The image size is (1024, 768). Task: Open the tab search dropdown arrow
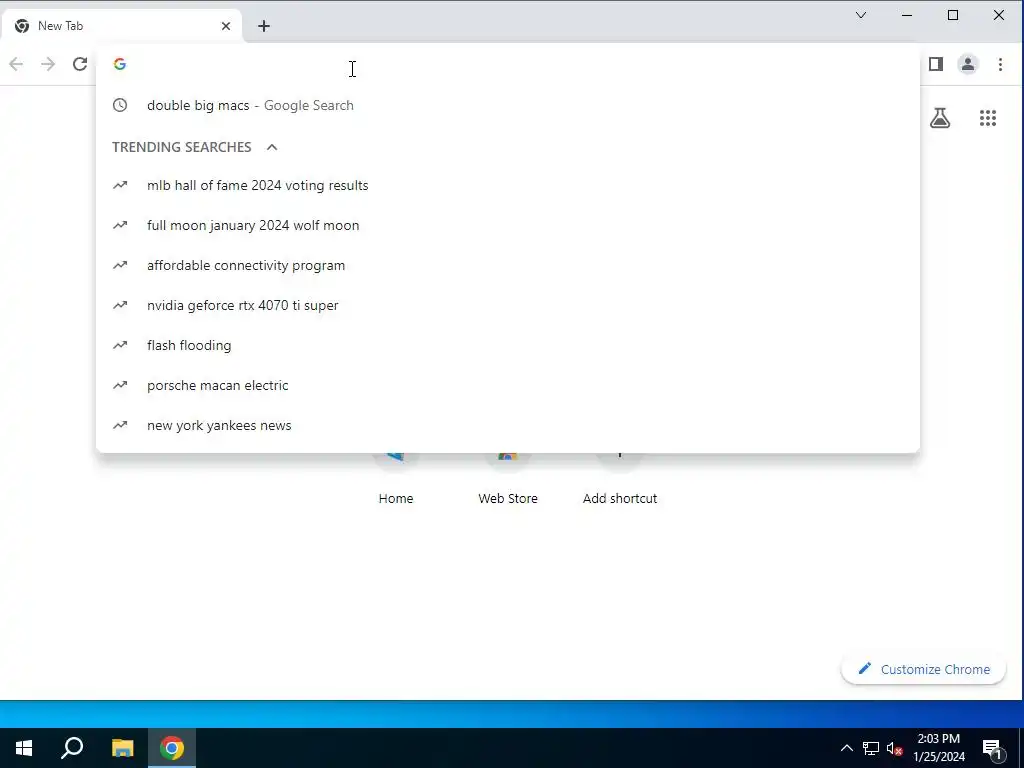pos(861,15)
